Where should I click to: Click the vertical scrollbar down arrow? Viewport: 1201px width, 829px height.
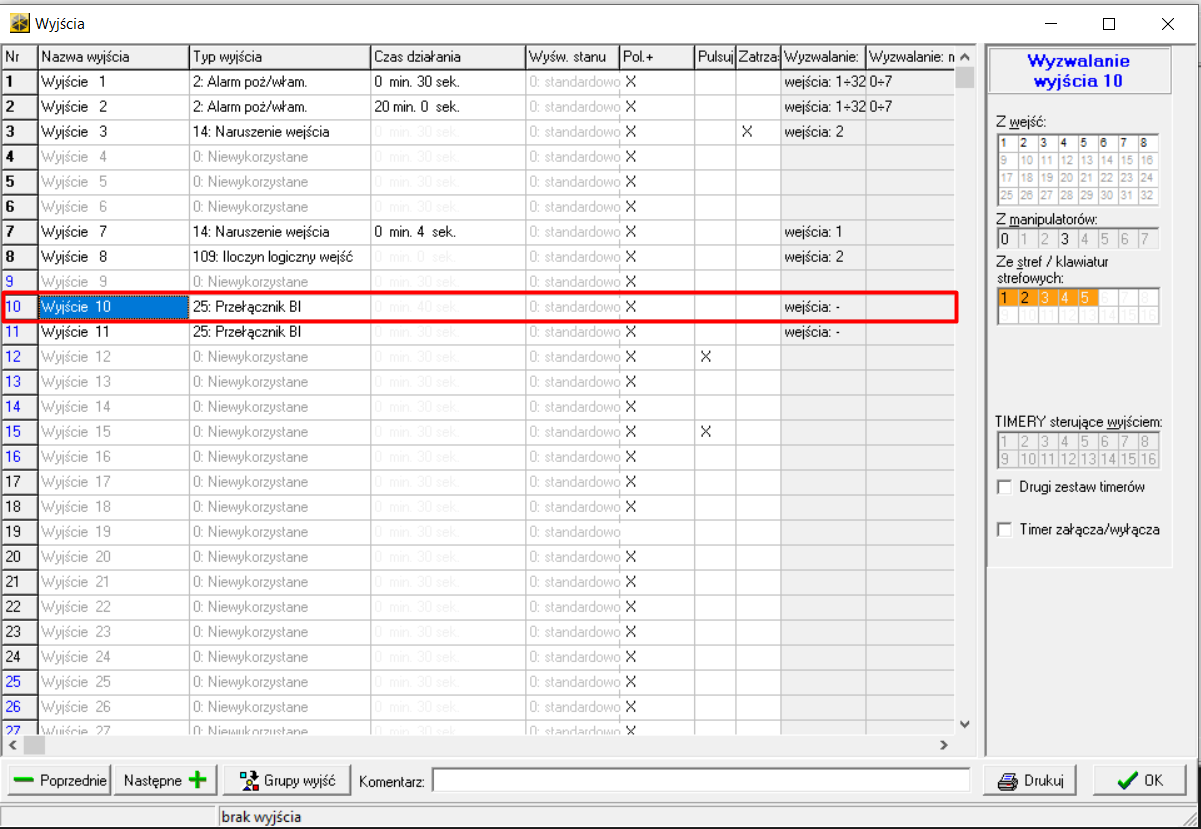[x=964, y=724]
